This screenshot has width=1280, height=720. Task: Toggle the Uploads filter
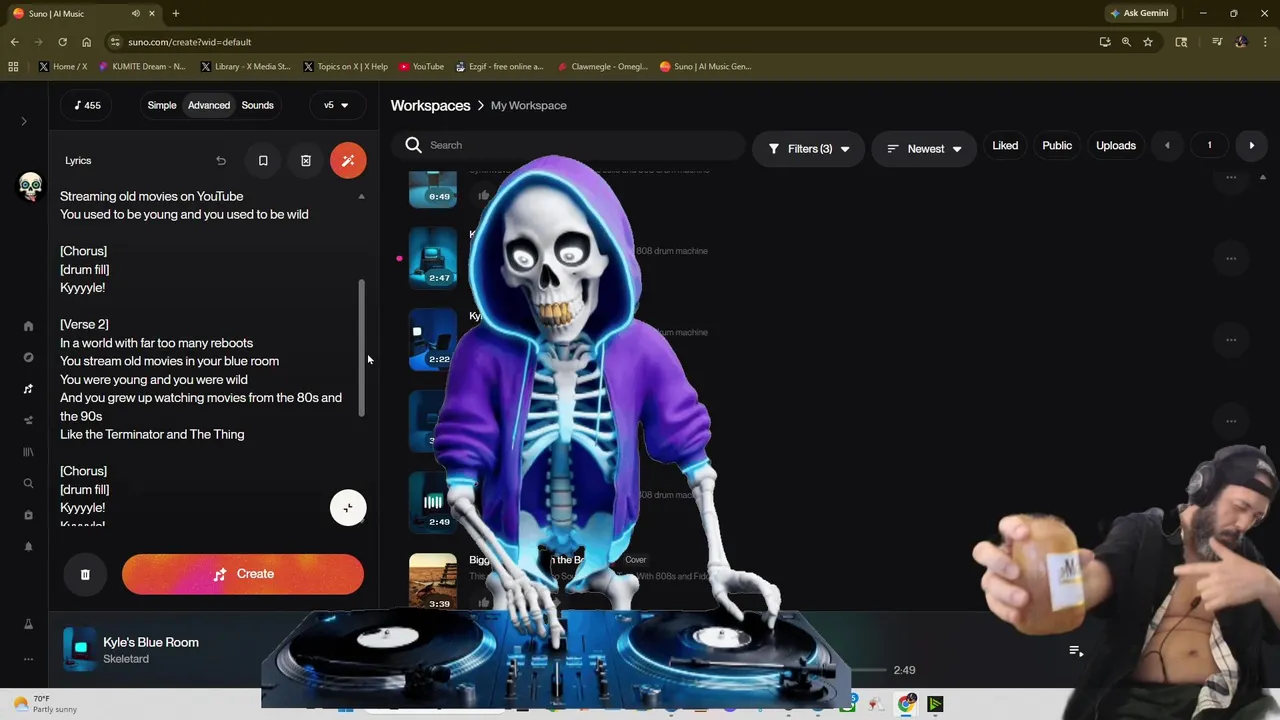tap(1116, 146)
